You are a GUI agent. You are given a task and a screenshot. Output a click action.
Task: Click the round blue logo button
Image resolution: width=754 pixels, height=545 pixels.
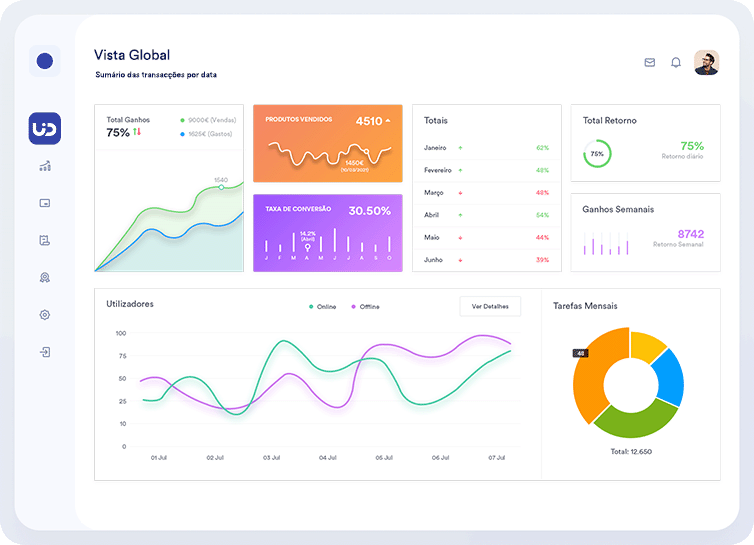tap(45, 61)
